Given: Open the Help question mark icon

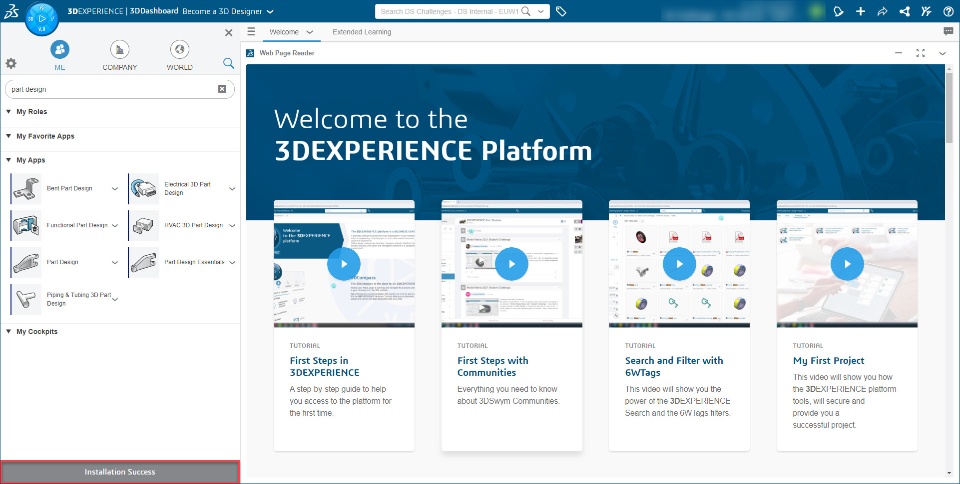Looking at the screenshot, I should pyautogui.click(x=948, y=11).
